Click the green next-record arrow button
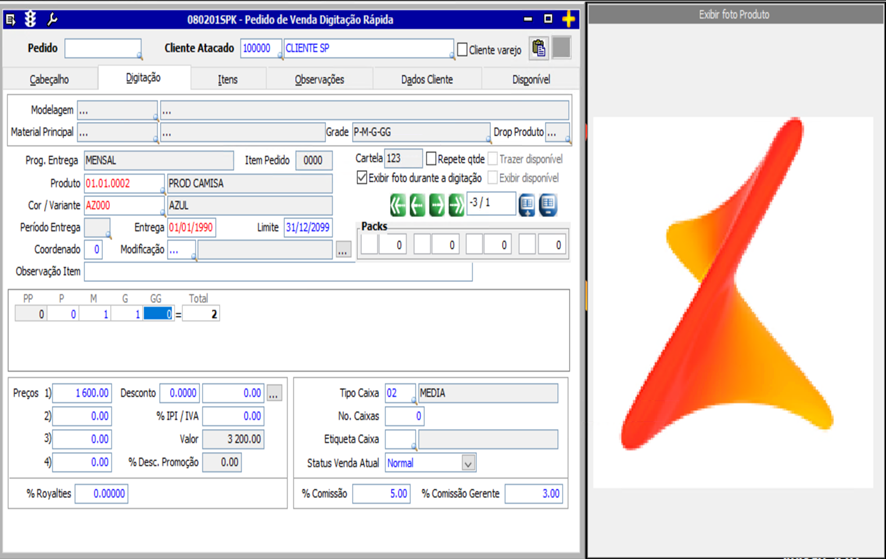 point(437,205)
